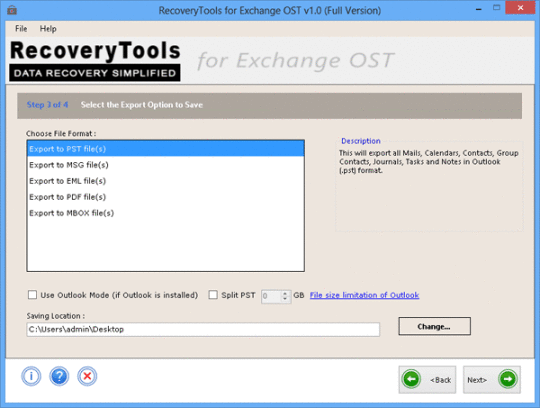Click the Split PST GB value field
Image resolution: width=540 pixels, height=408 pixels.
[271, 296]
